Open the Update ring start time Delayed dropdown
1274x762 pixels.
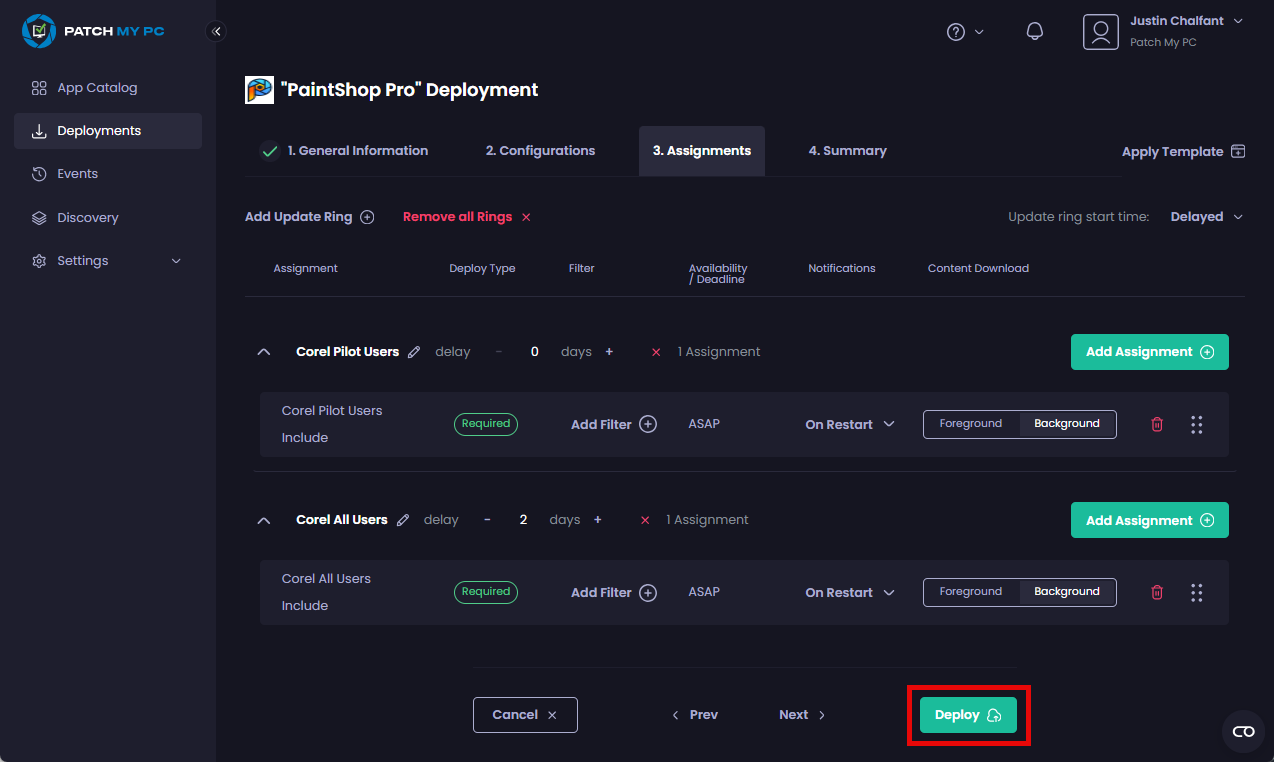(x=1206, y=217)
